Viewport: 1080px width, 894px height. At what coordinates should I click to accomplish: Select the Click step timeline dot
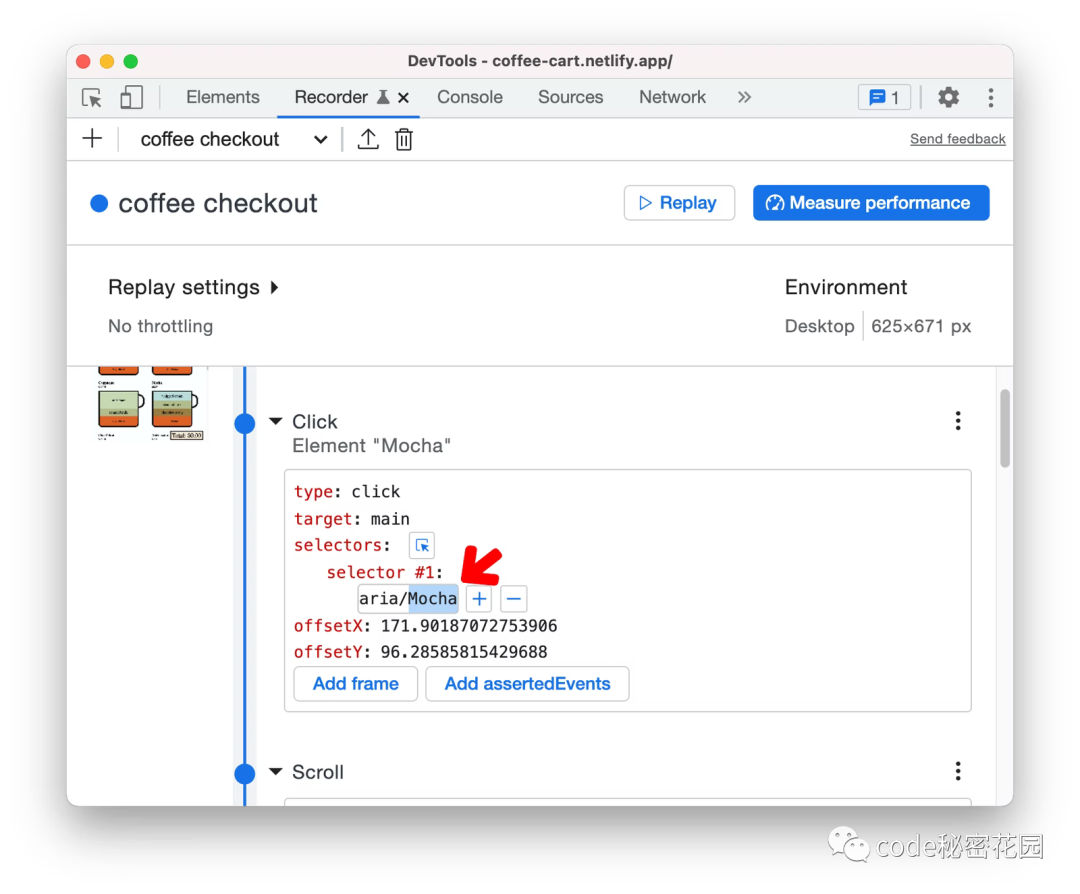[245, 423]
